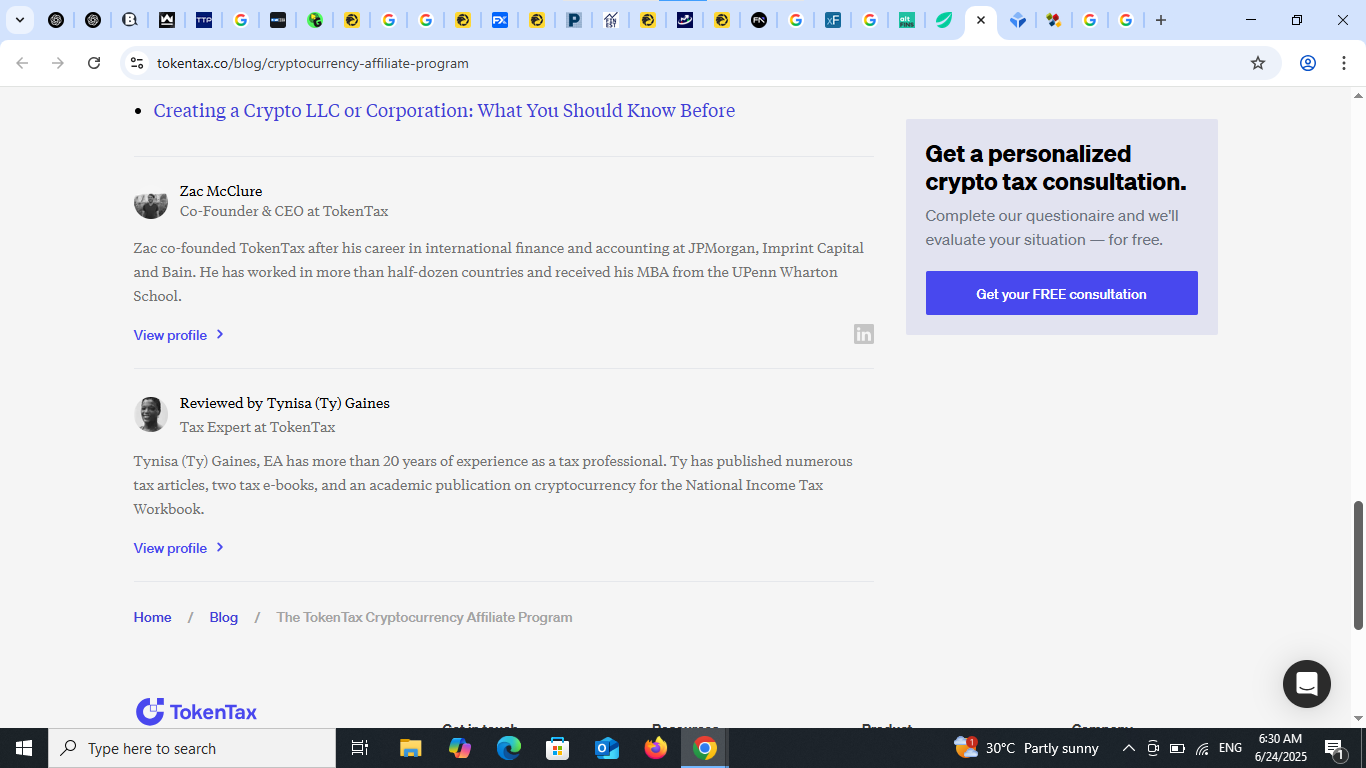1366x768 pixels.
Task: Open Zac McClure's LinkedIn icon
Action: pyautogui.click(x=864, y=334)
